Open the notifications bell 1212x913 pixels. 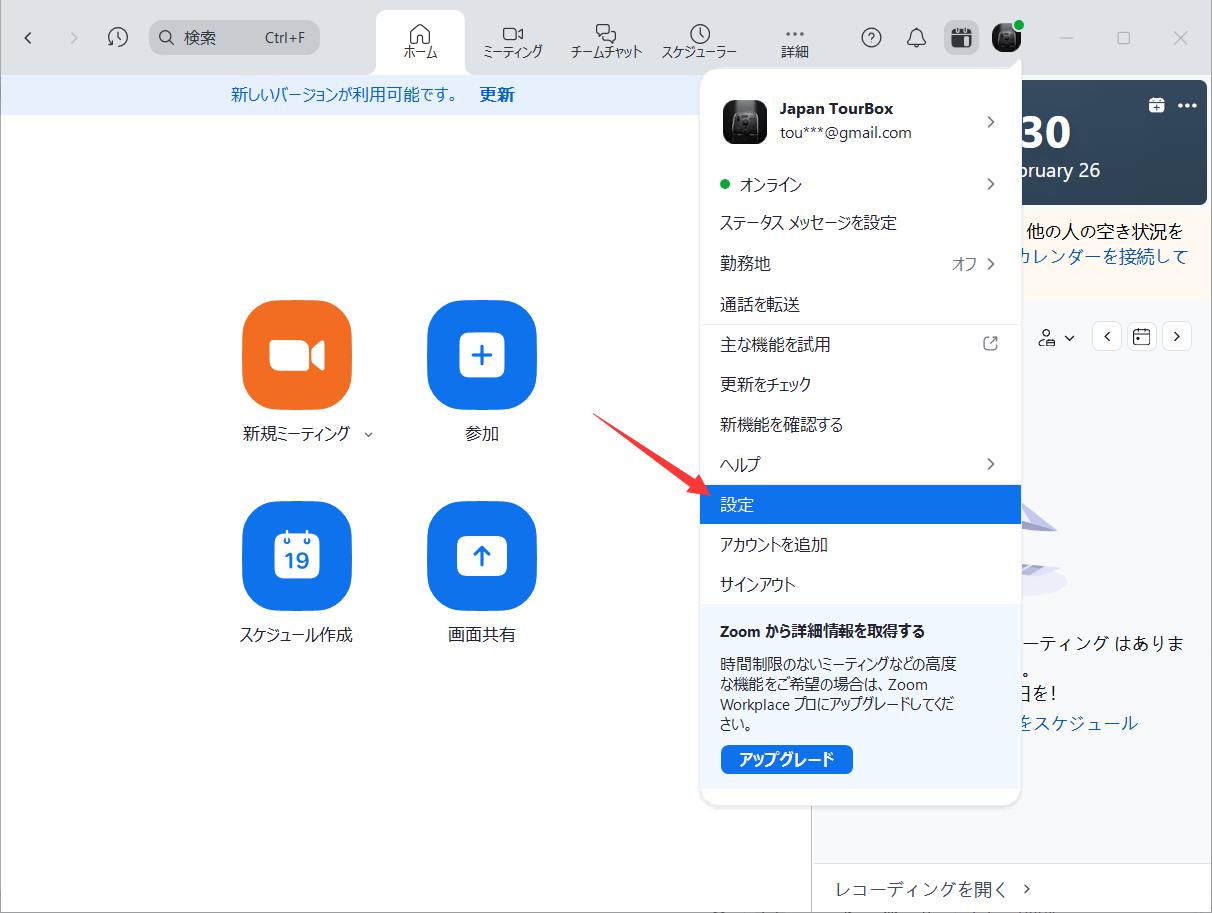point(916,38)
